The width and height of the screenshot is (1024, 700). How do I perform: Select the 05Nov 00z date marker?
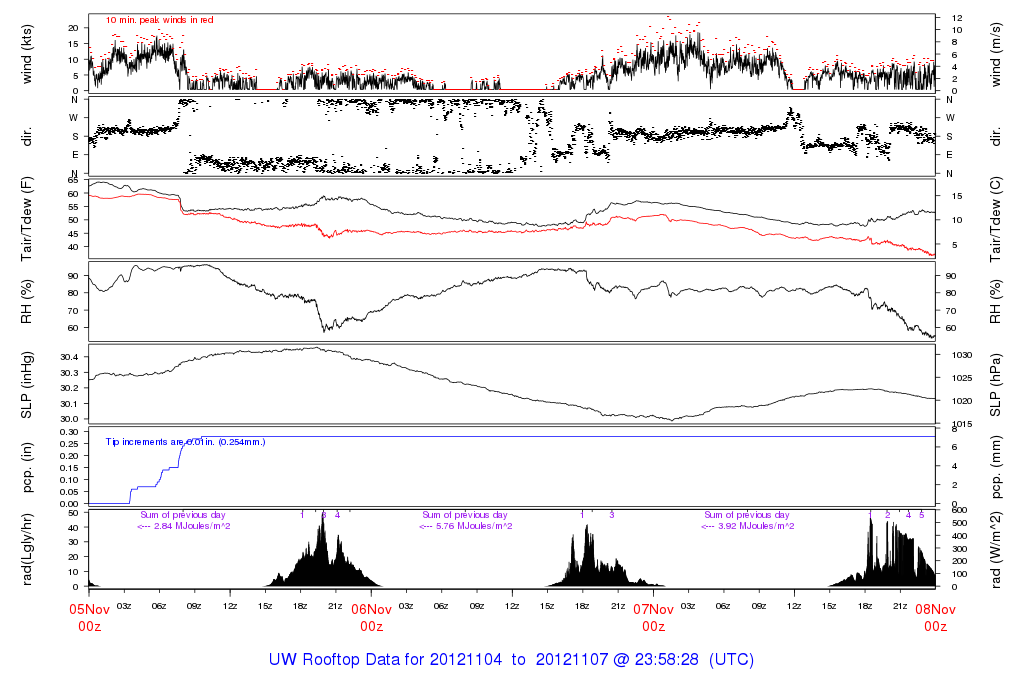tap(89, 617)
